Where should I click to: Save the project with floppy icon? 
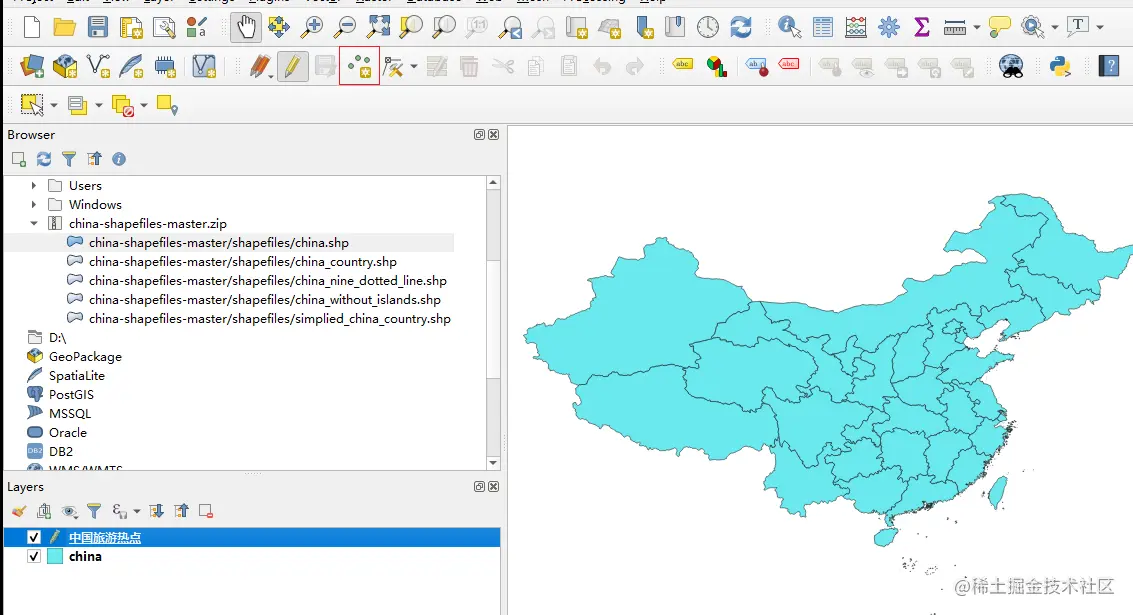coord(98,27)
